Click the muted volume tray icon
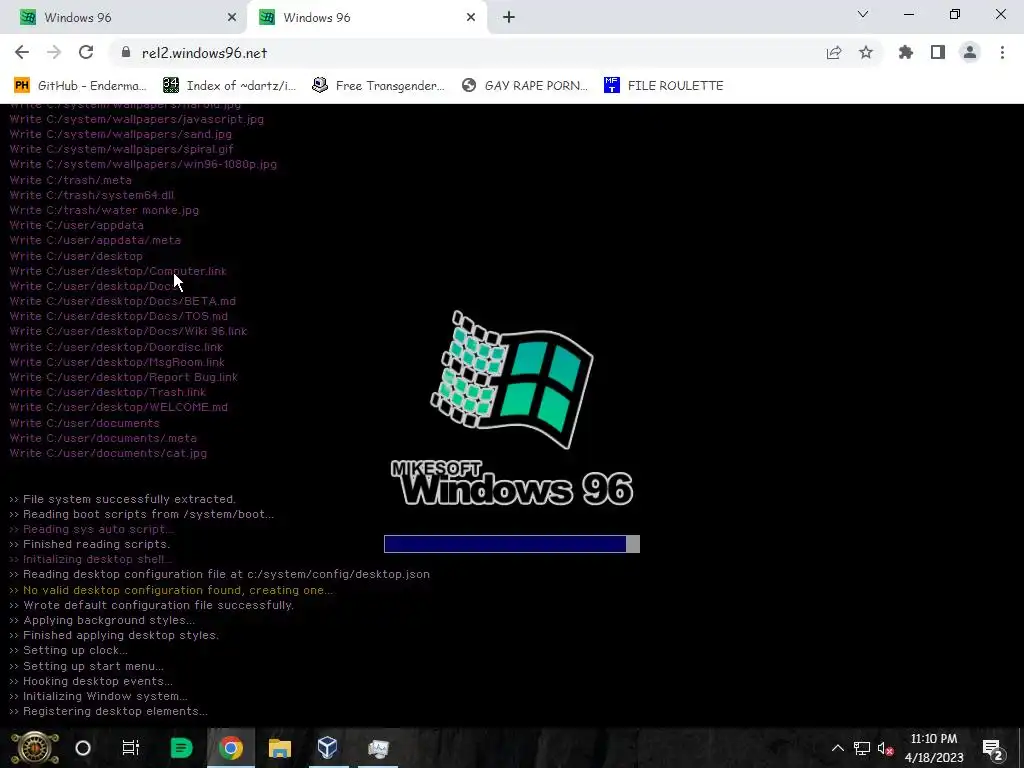Viewport: 1024px width, 768px height. pyautogui.click(x=885, y=748)
